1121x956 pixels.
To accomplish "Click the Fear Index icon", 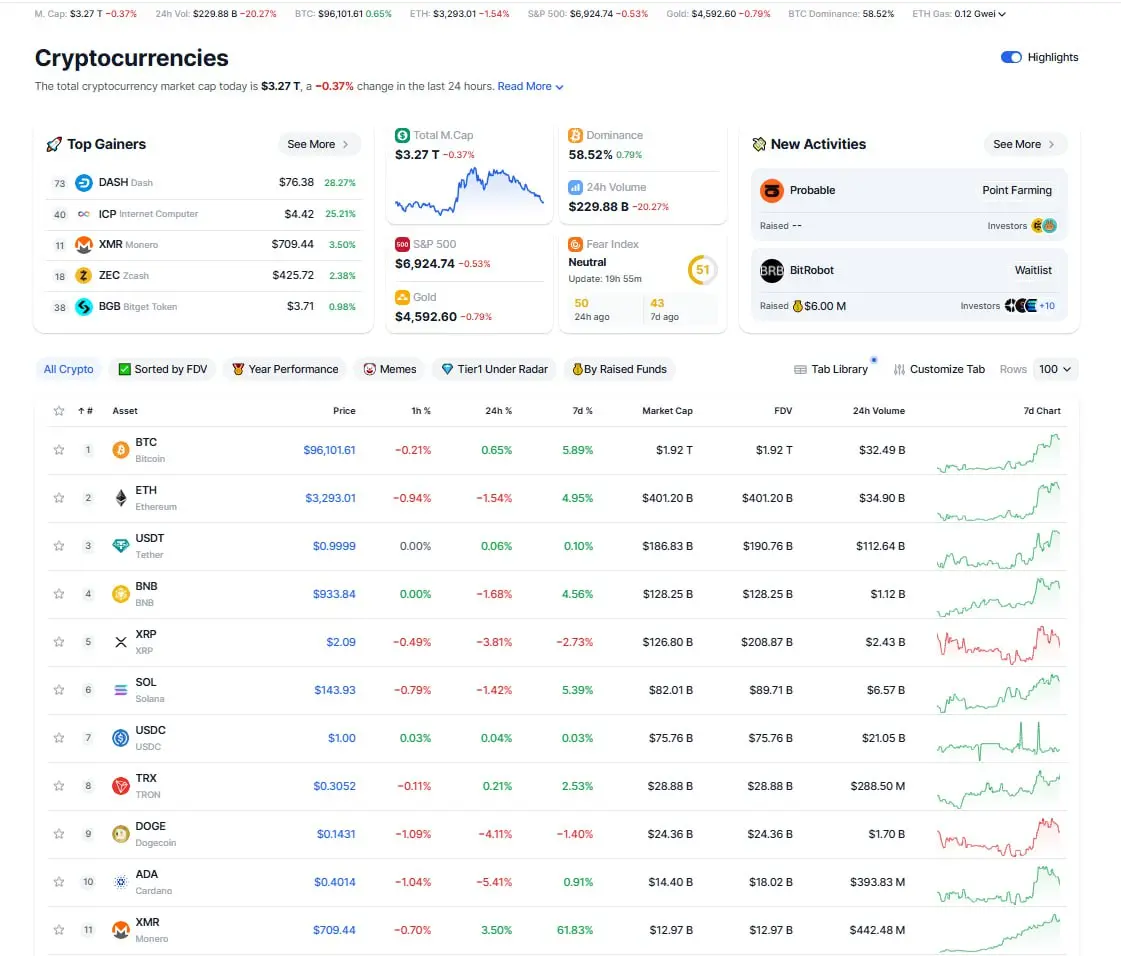I will coord(576,244).
